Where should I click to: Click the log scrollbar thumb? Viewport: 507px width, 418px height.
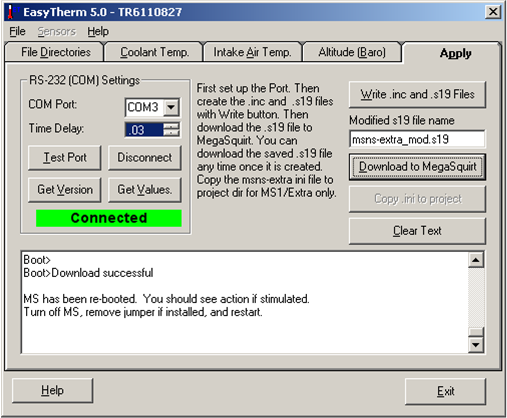click(x=476, y=332)
